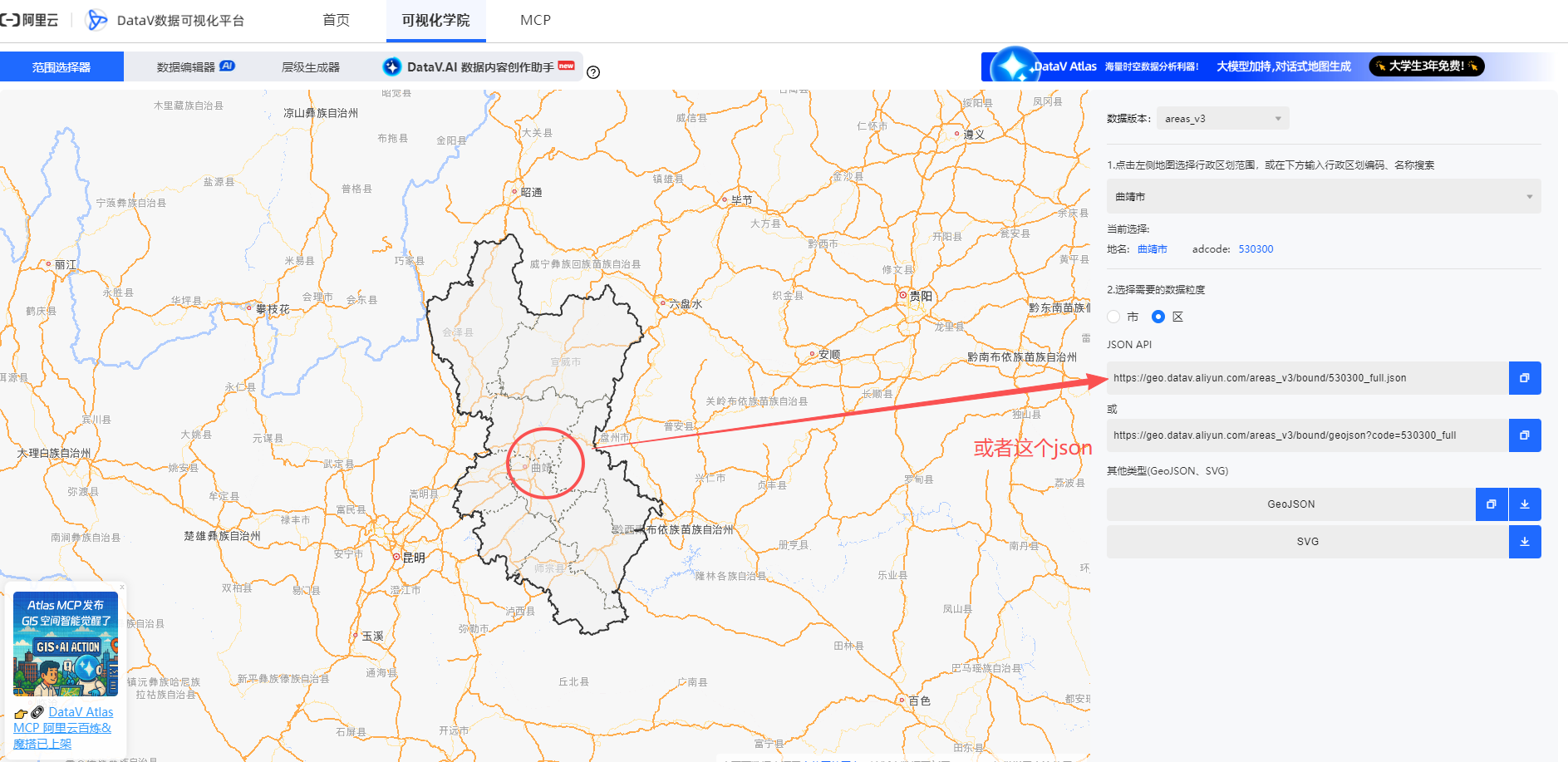
Task: Click the 曲靖 label inside the map
Action: point(542,468)
